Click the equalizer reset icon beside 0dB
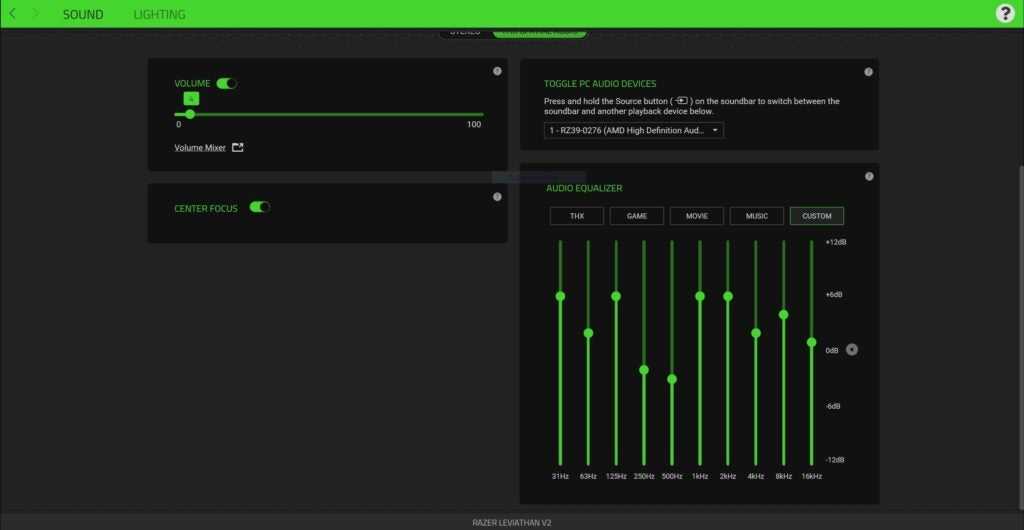Viewport: 1024px width, 530px height. click(x=851, y=350)
